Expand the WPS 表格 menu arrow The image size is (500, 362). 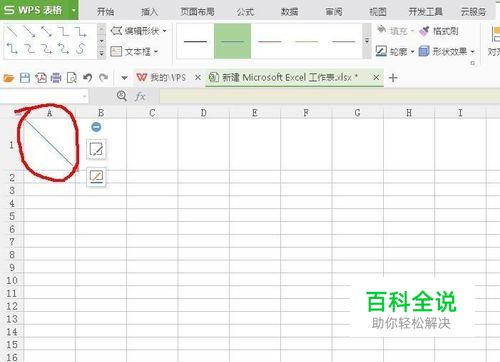(x=74, y=10)
